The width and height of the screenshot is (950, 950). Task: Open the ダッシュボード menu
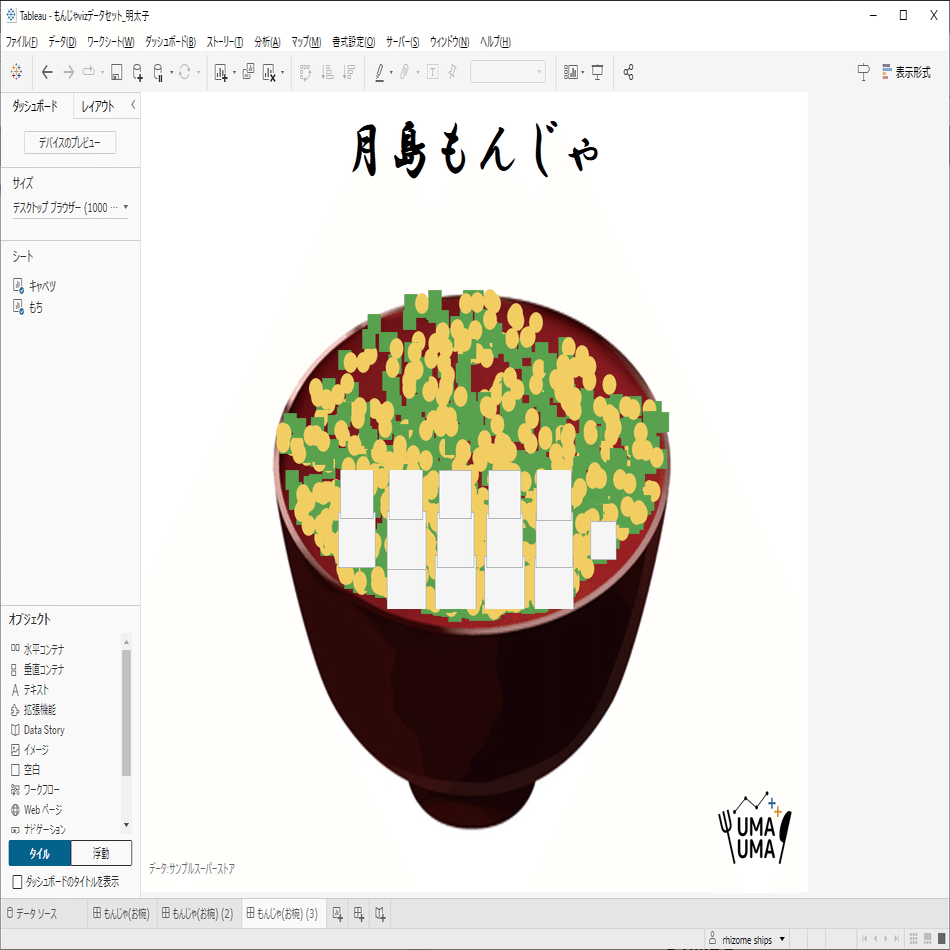(170, 41)
